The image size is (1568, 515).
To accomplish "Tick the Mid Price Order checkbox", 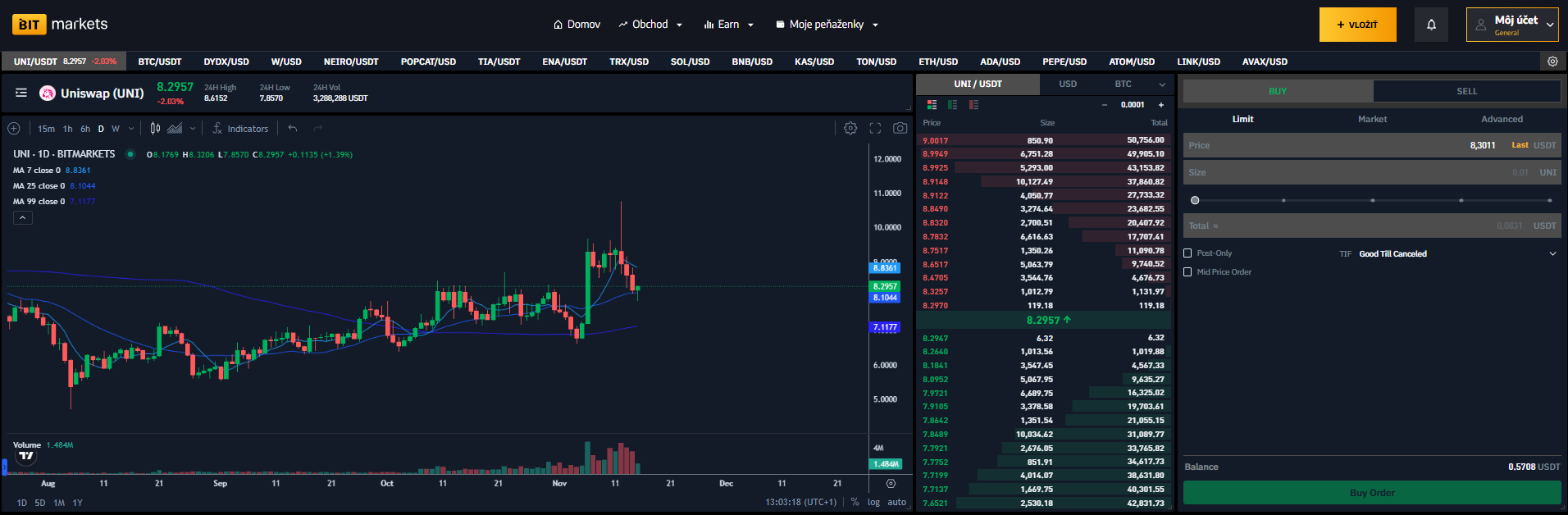I will click(1187, 272).
